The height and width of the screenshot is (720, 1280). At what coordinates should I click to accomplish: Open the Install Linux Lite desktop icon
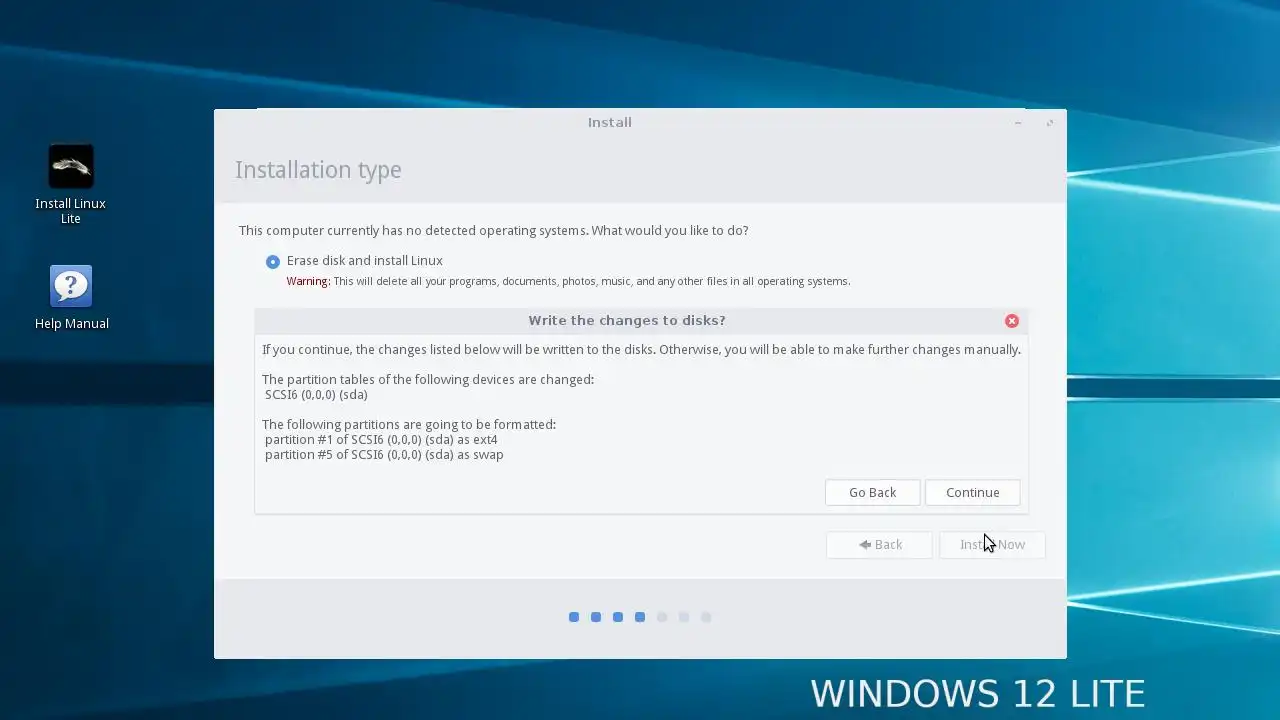71,185
